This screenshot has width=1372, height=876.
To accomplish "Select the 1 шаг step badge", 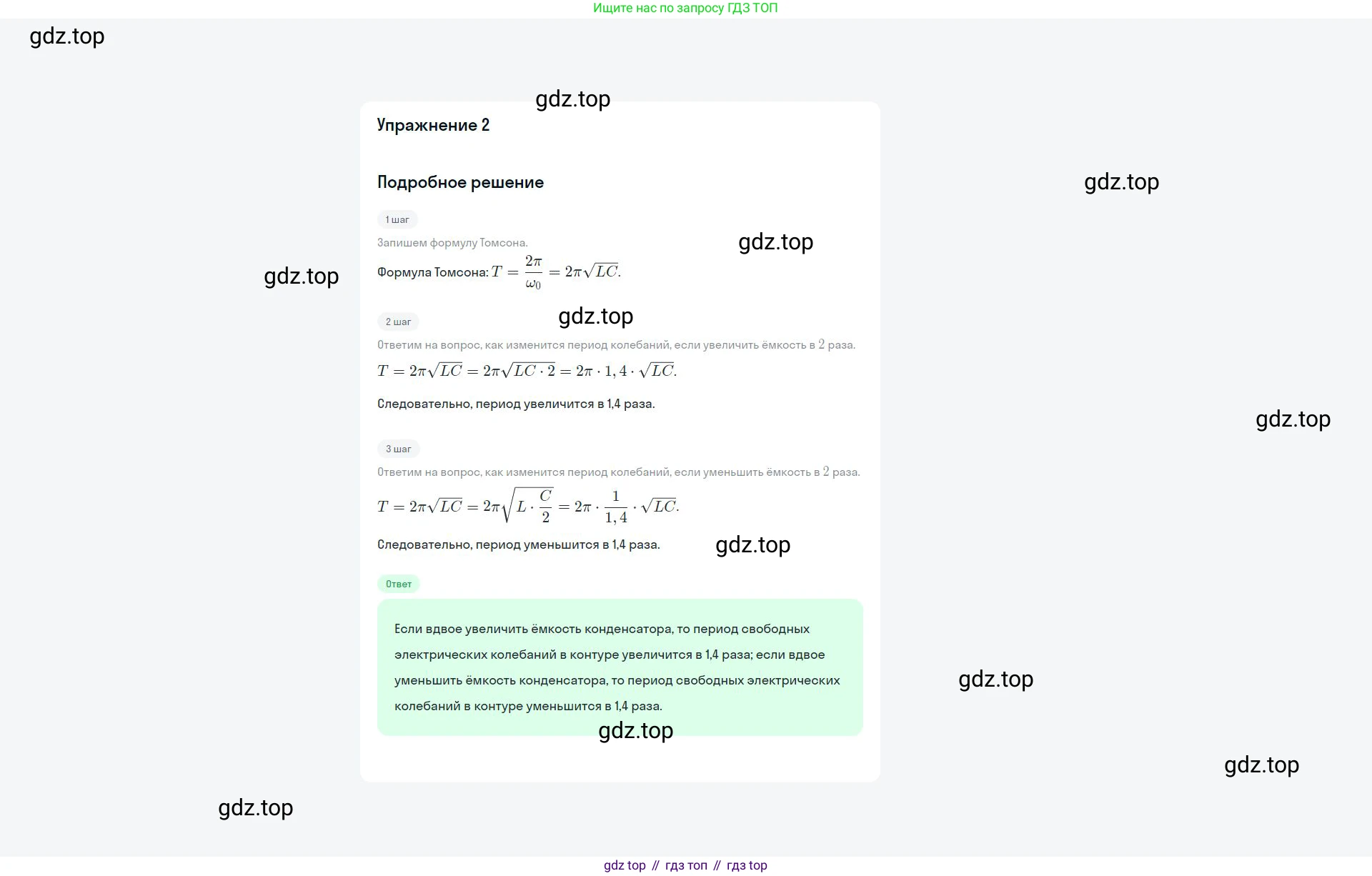I will (x=397, y=219).
